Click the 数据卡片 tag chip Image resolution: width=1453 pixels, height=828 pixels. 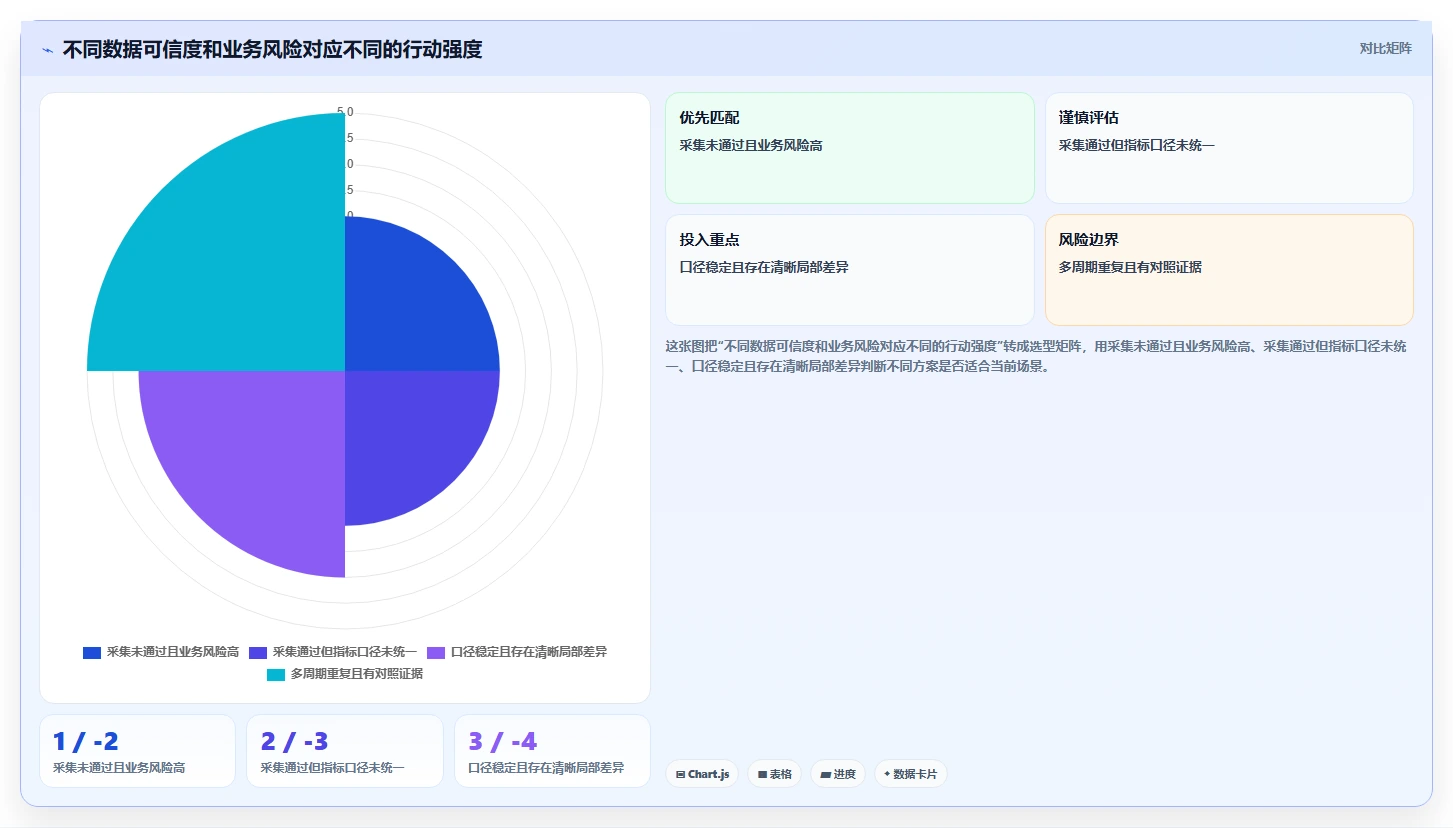pyautogui.click(x=911, y=774)
